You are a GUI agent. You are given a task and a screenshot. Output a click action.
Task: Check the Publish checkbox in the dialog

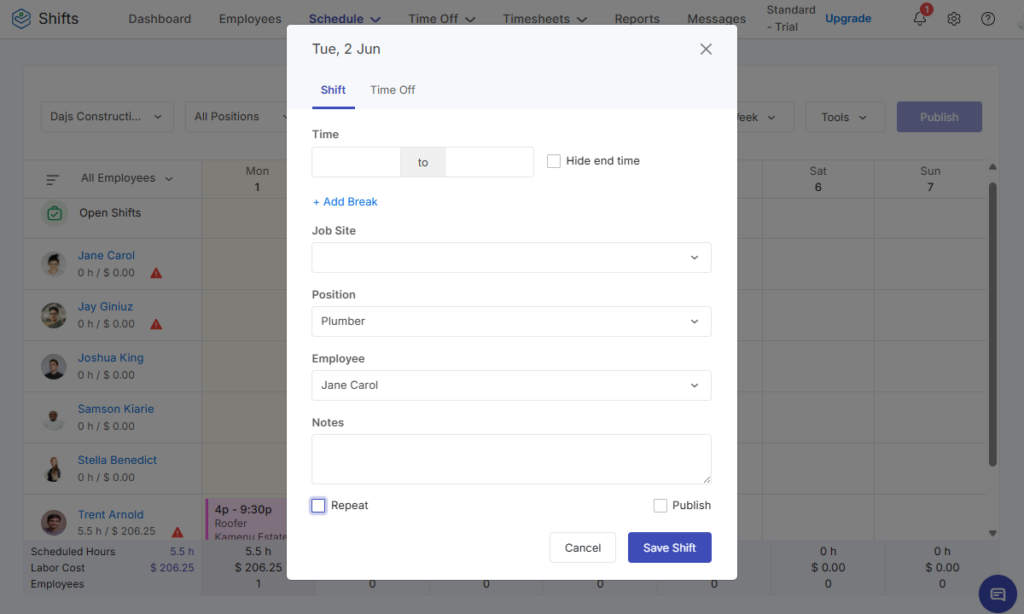660,506
